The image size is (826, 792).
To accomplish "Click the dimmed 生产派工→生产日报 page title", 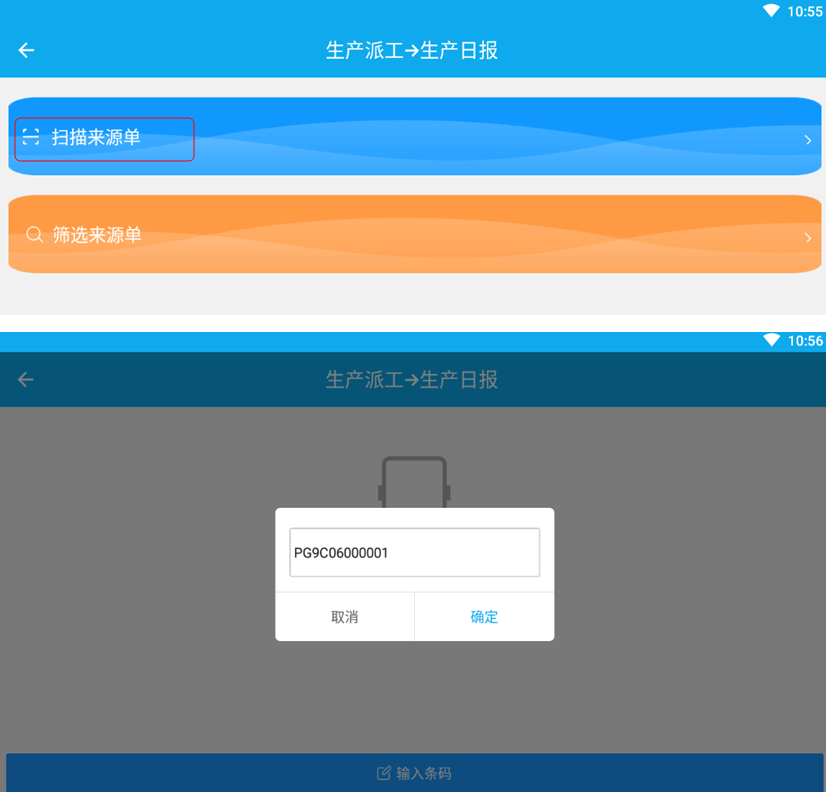I will [x=412, y=380].
